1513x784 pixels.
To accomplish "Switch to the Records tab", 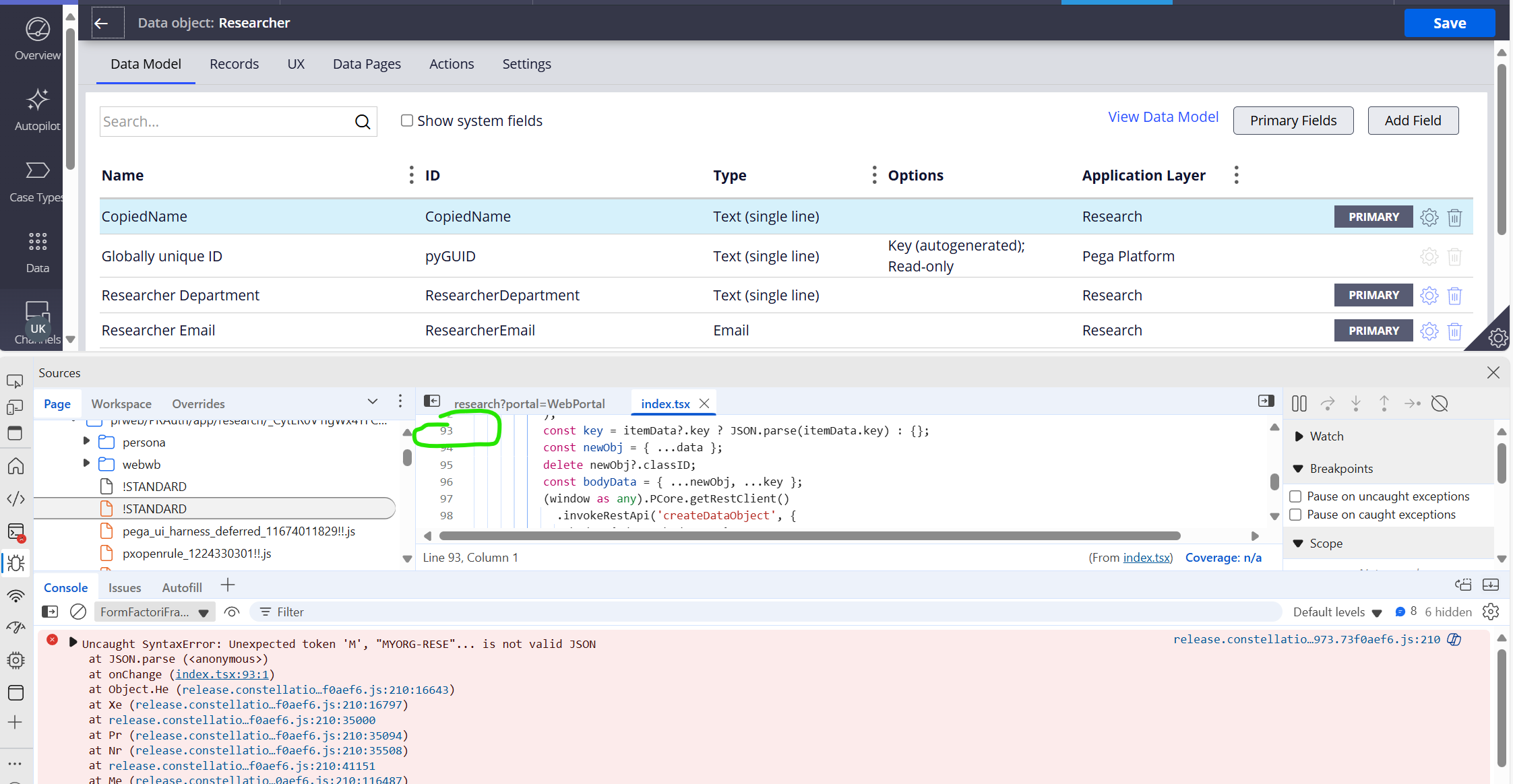I will [x=234, y=64].
